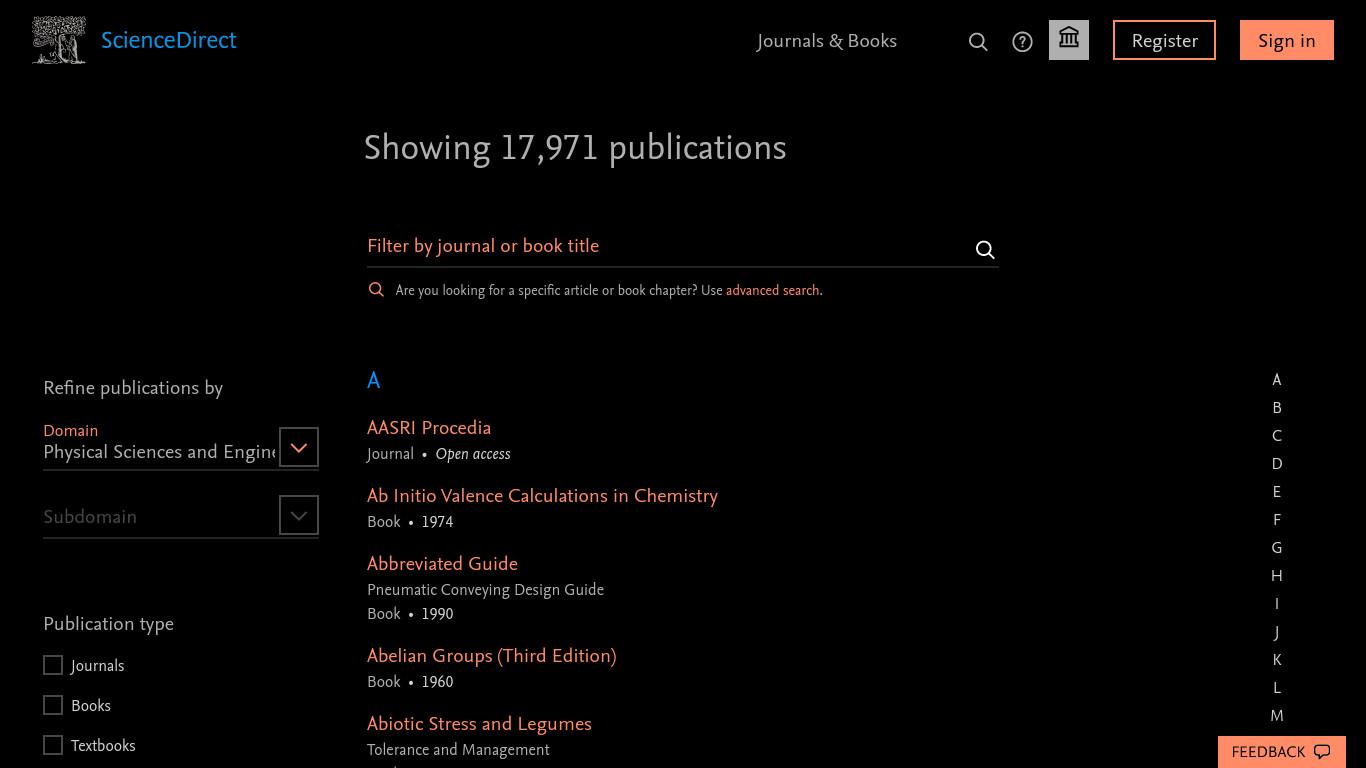Jump to letter H in index
The image size is (1366, 768).
pyautogui.click(x=1276, y=576)
